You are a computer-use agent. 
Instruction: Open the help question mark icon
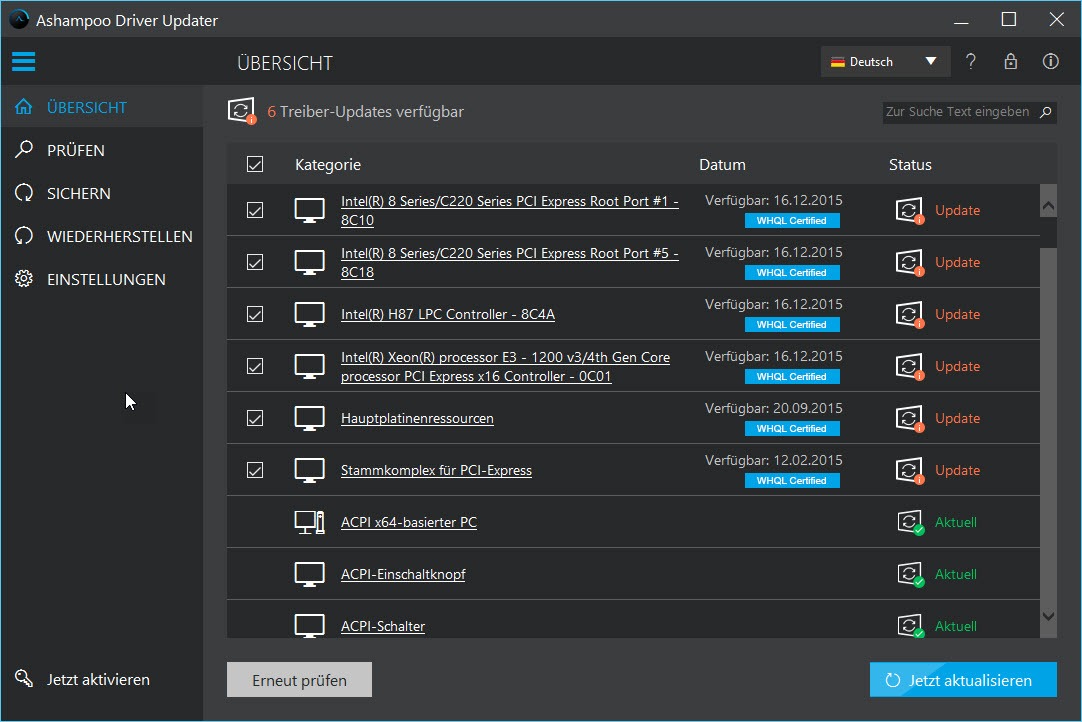tap(970, 61)
